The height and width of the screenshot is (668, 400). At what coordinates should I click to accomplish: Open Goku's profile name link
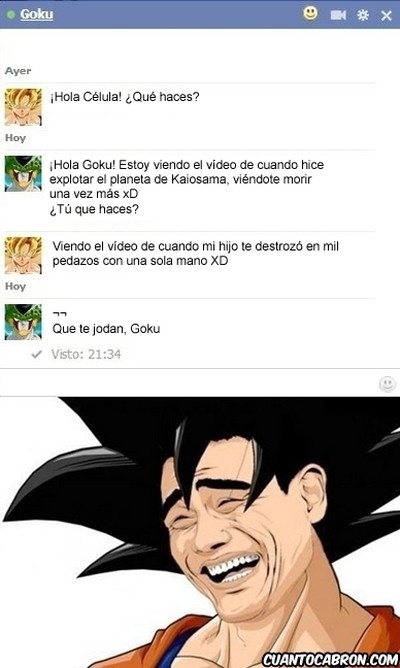coord(37,14)
